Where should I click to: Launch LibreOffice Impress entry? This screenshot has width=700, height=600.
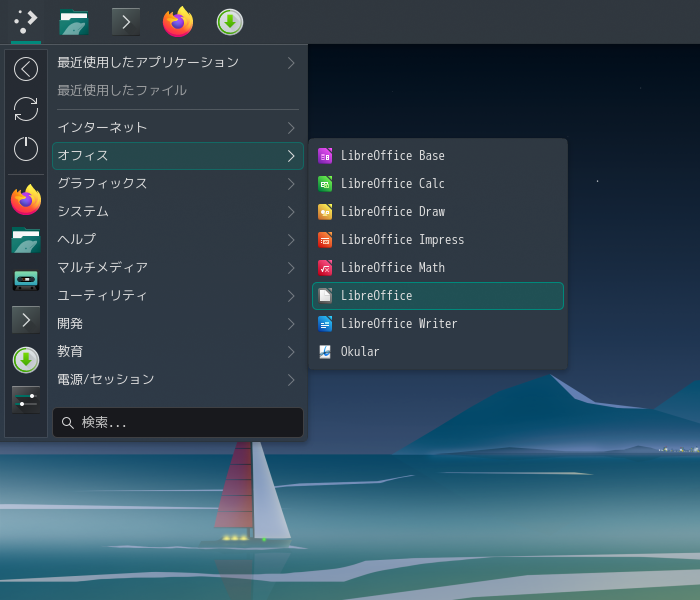(x=438, y=240)
